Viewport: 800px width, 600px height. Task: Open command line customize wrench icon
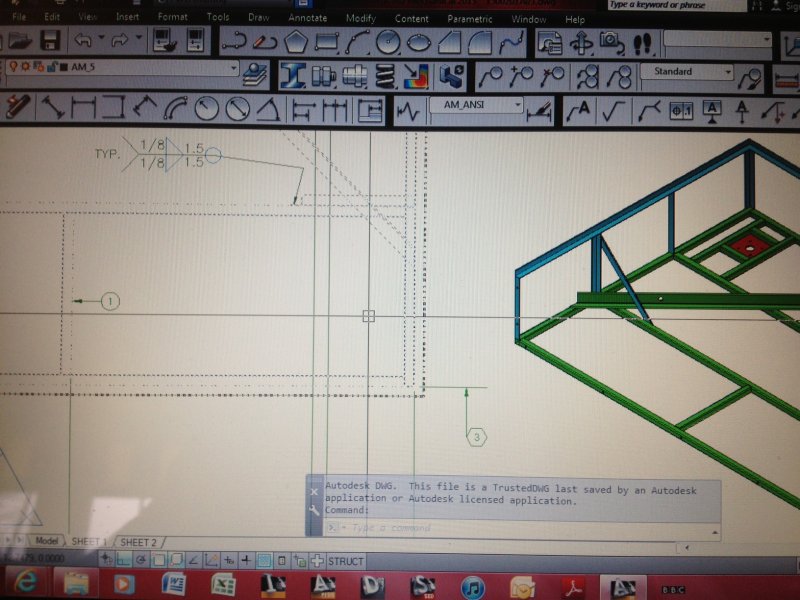click(x=314, y=510)
